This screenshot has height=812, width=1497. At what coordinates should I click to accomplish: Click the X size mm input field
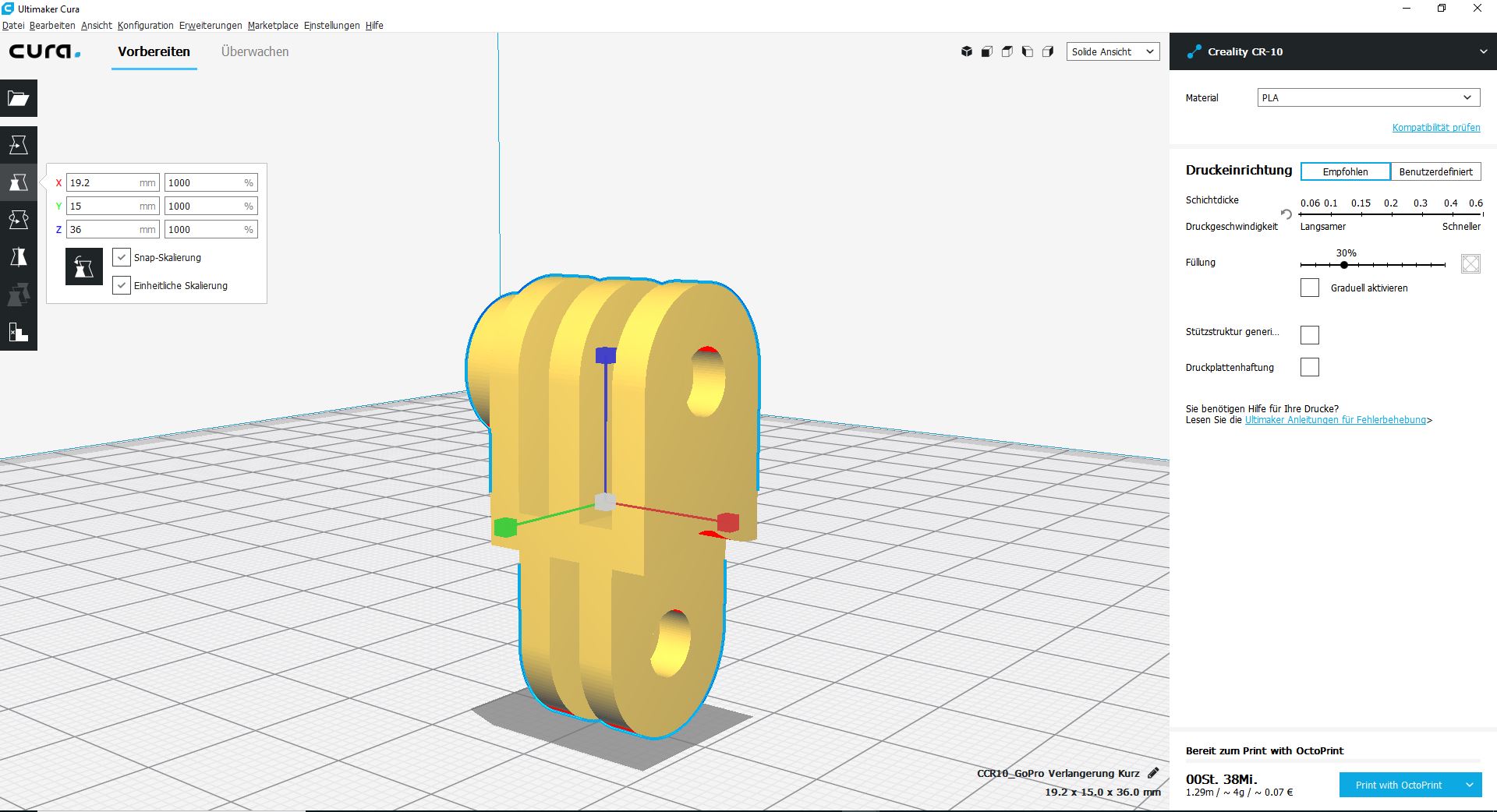pyautogui.click(x=113, y=182)
